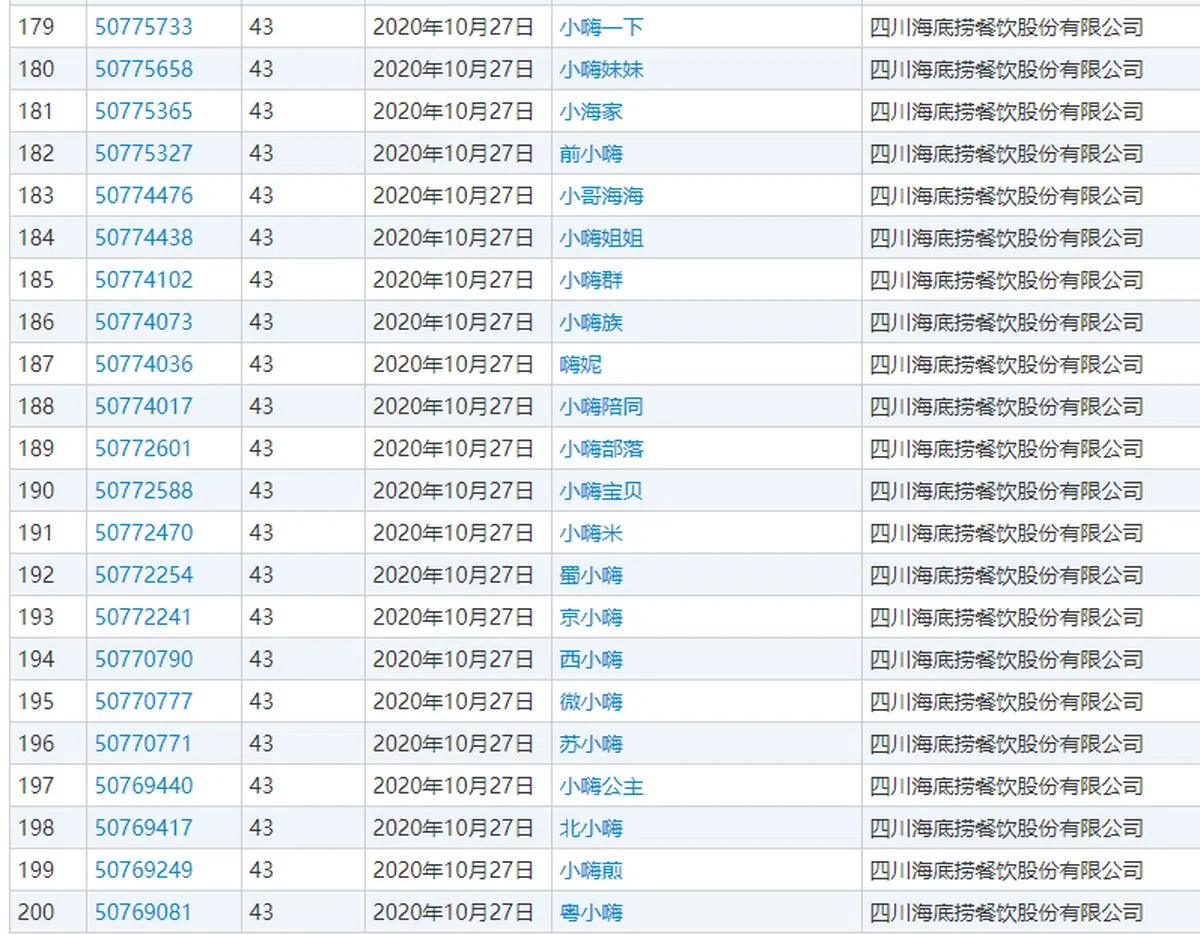Screen dimensions: 1200x935
Task: Click trademark number 50774476
Action: pos(141,196)
